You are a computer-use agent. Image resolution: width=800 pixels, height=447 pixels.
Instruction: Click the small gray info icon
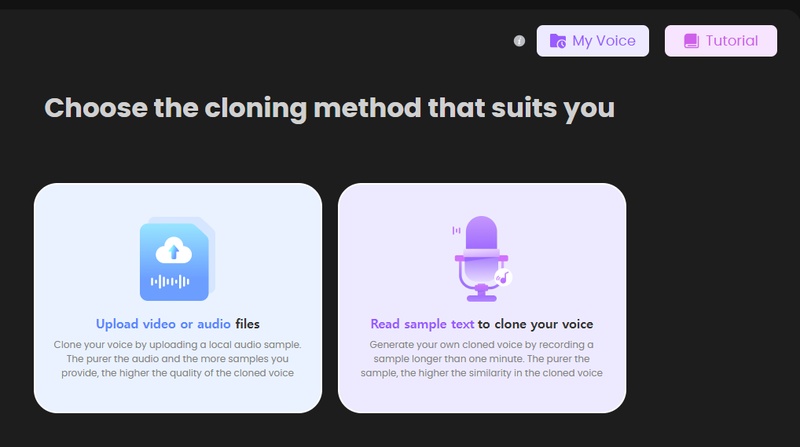coord(519,41)
